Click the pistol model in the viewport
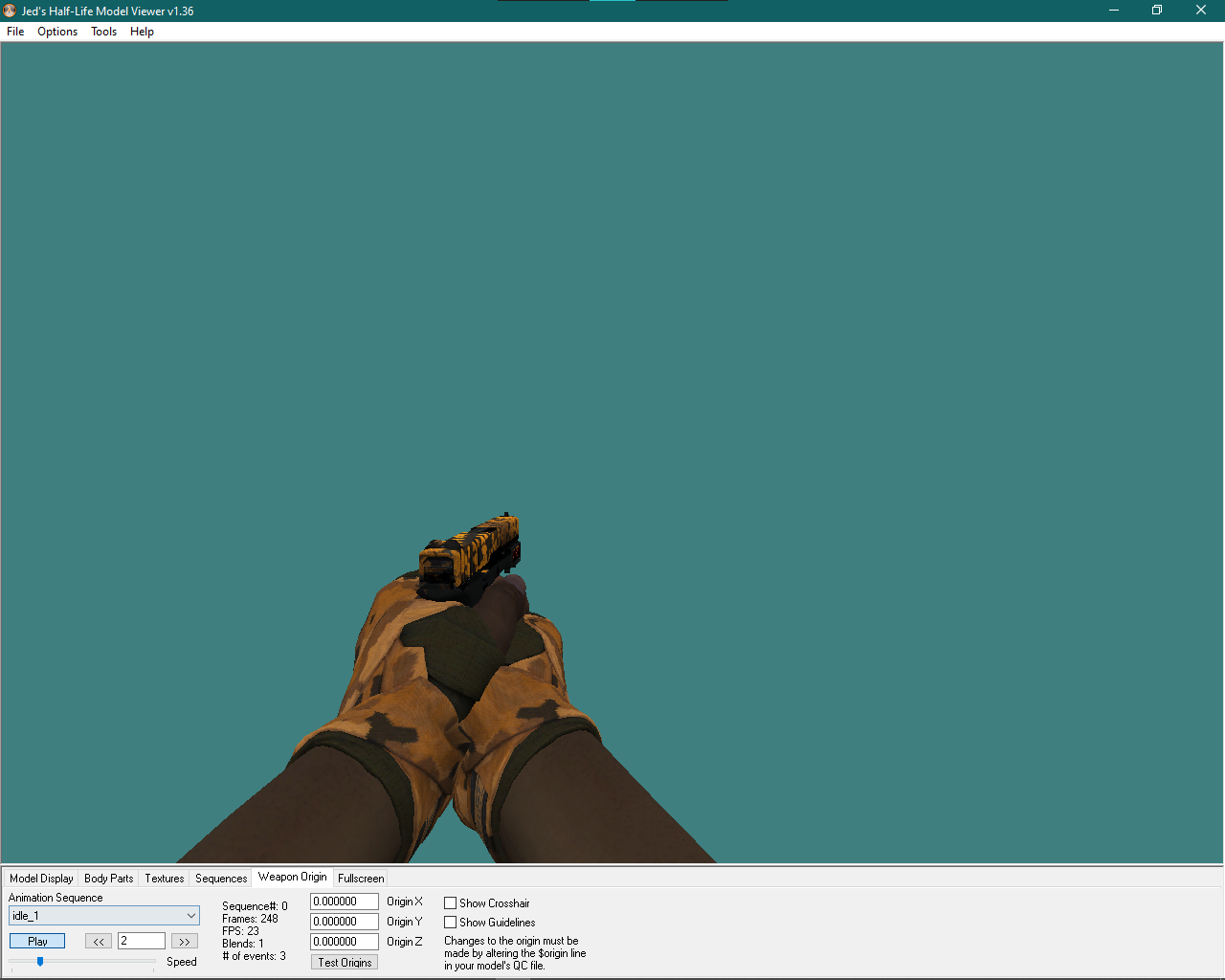Image resolution: width=1225 pixels, height=980 pixels. 469,555
